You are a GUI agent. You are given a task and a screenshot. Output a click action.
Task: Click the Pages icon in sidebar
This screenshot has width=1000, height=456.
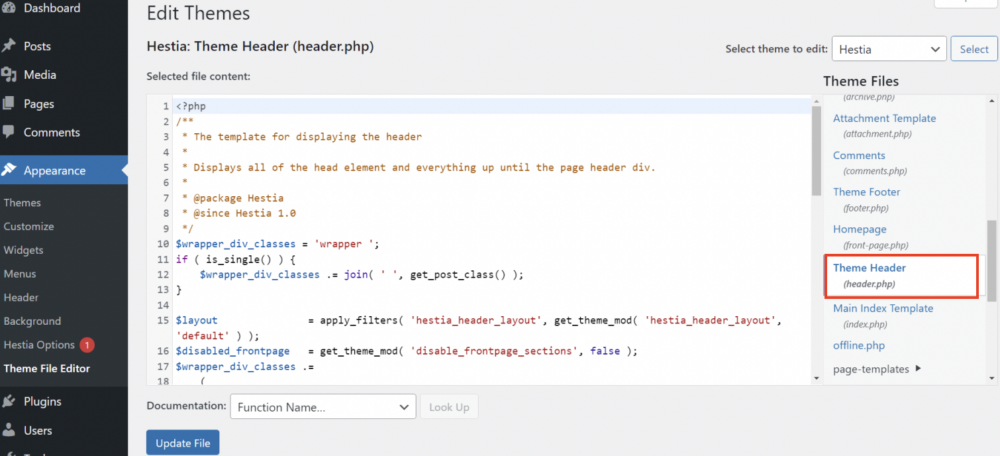pyautogui.click(x=9, y=104)
